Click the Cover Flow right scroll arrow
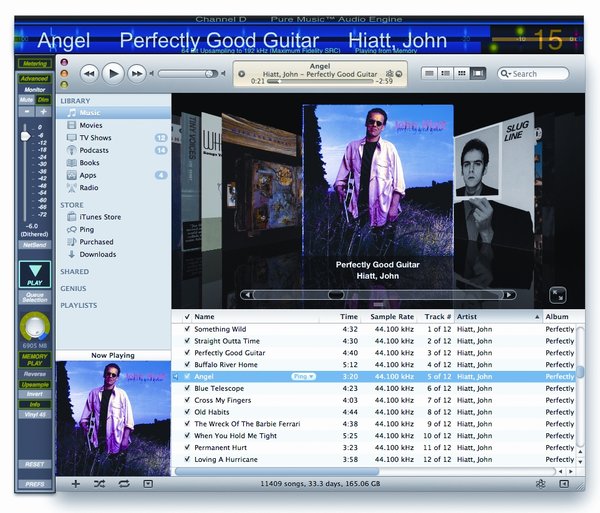600x513 pixels. (509, 295)
